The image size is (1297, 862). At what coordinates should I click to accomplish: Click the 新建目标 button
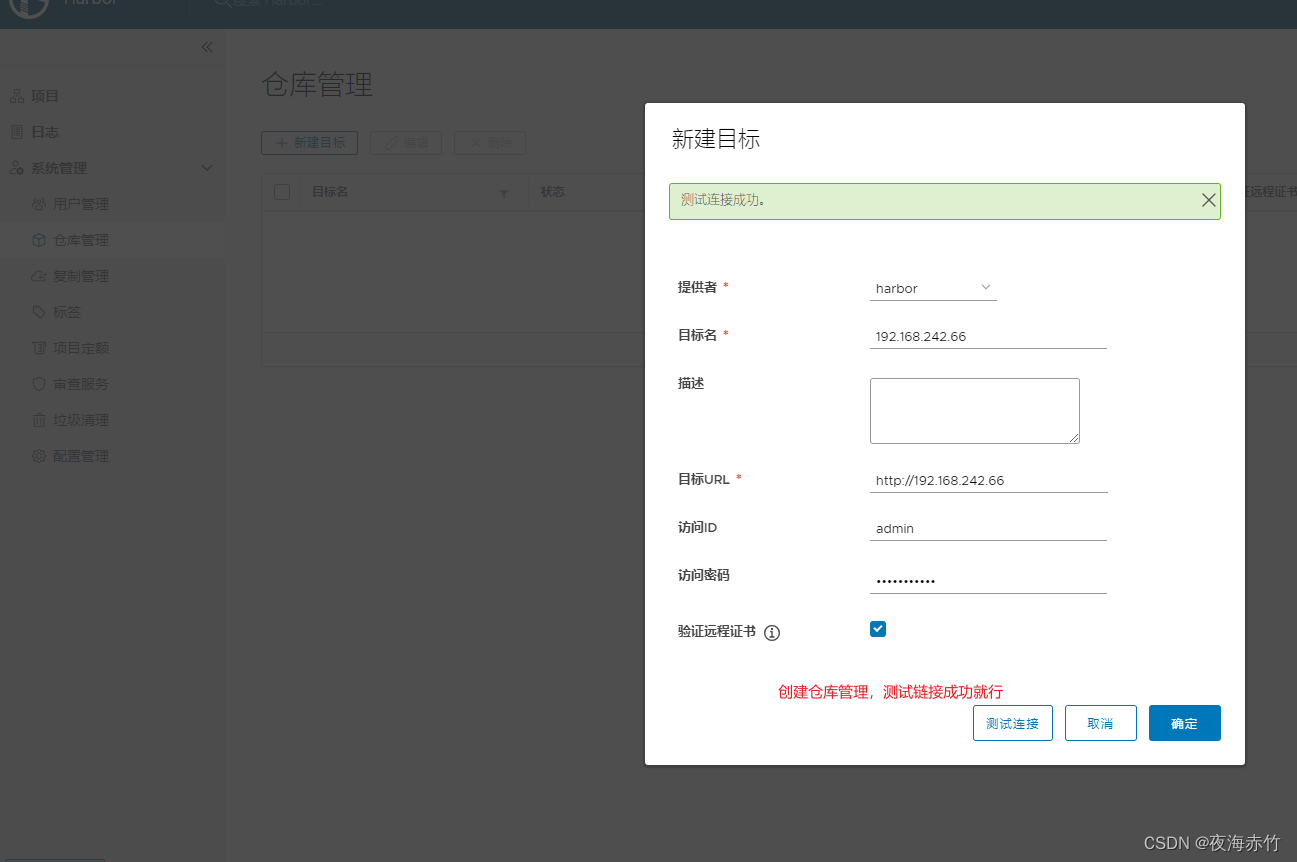pos(310,143)
